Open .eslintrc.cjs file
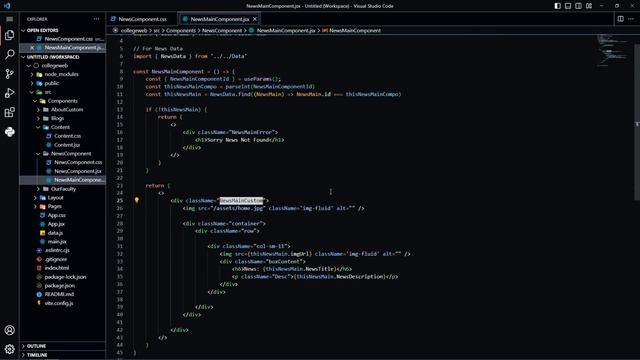This screenshot has height=360, width=640. 56,250
